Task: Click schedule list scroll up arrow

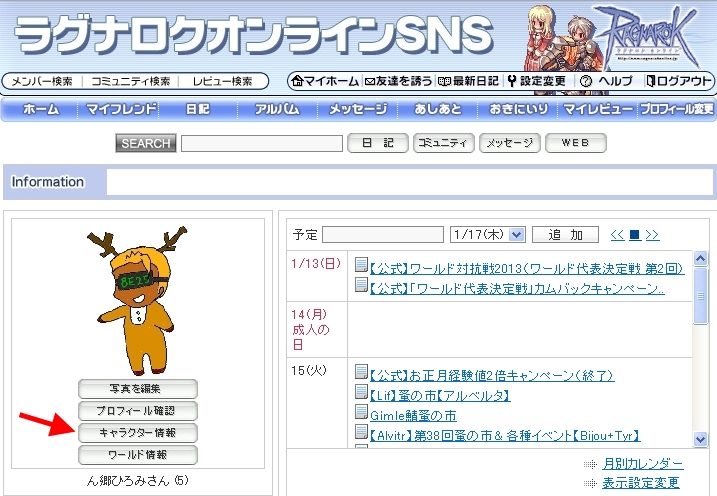Action: pyautogui.click(x=700, y=258)
